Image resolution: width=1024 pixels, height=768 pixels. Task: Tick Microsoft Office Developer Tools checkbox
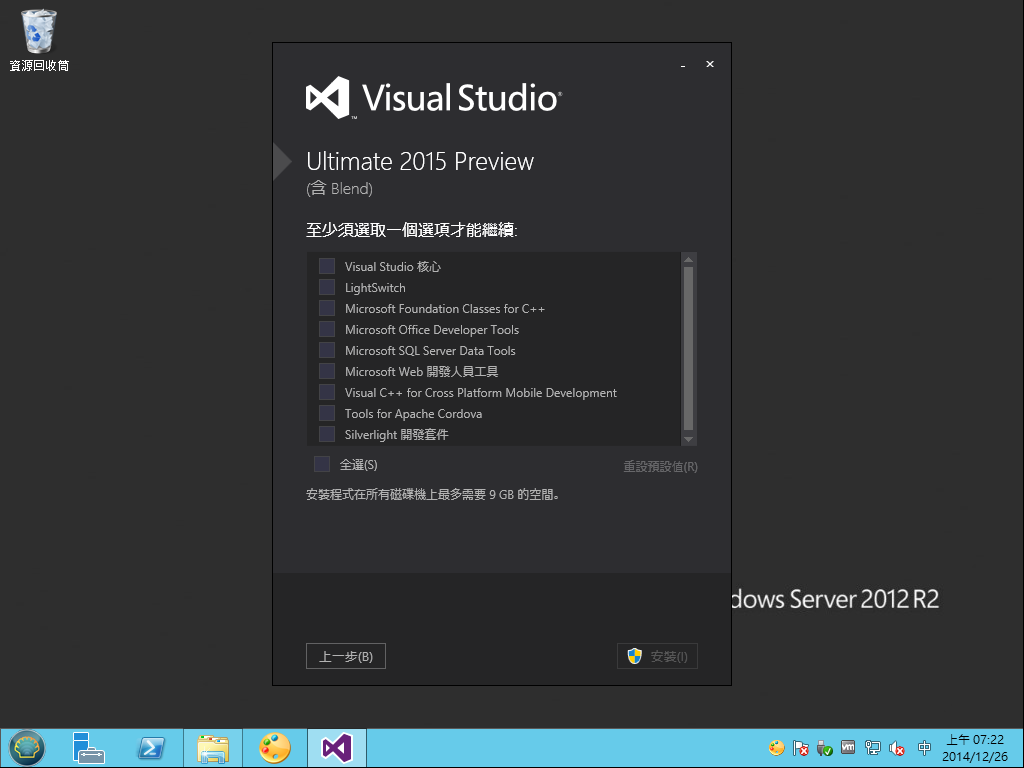pyautogui.click(x=327, y=328)
